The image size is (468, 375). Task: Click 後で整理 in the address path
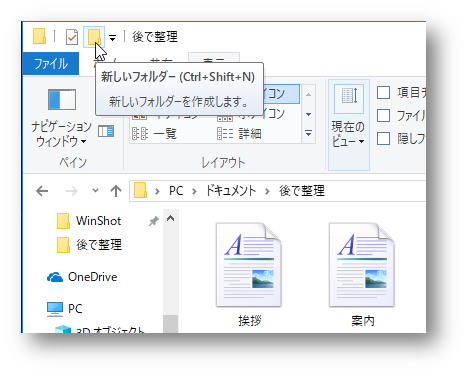coord(302,191)
